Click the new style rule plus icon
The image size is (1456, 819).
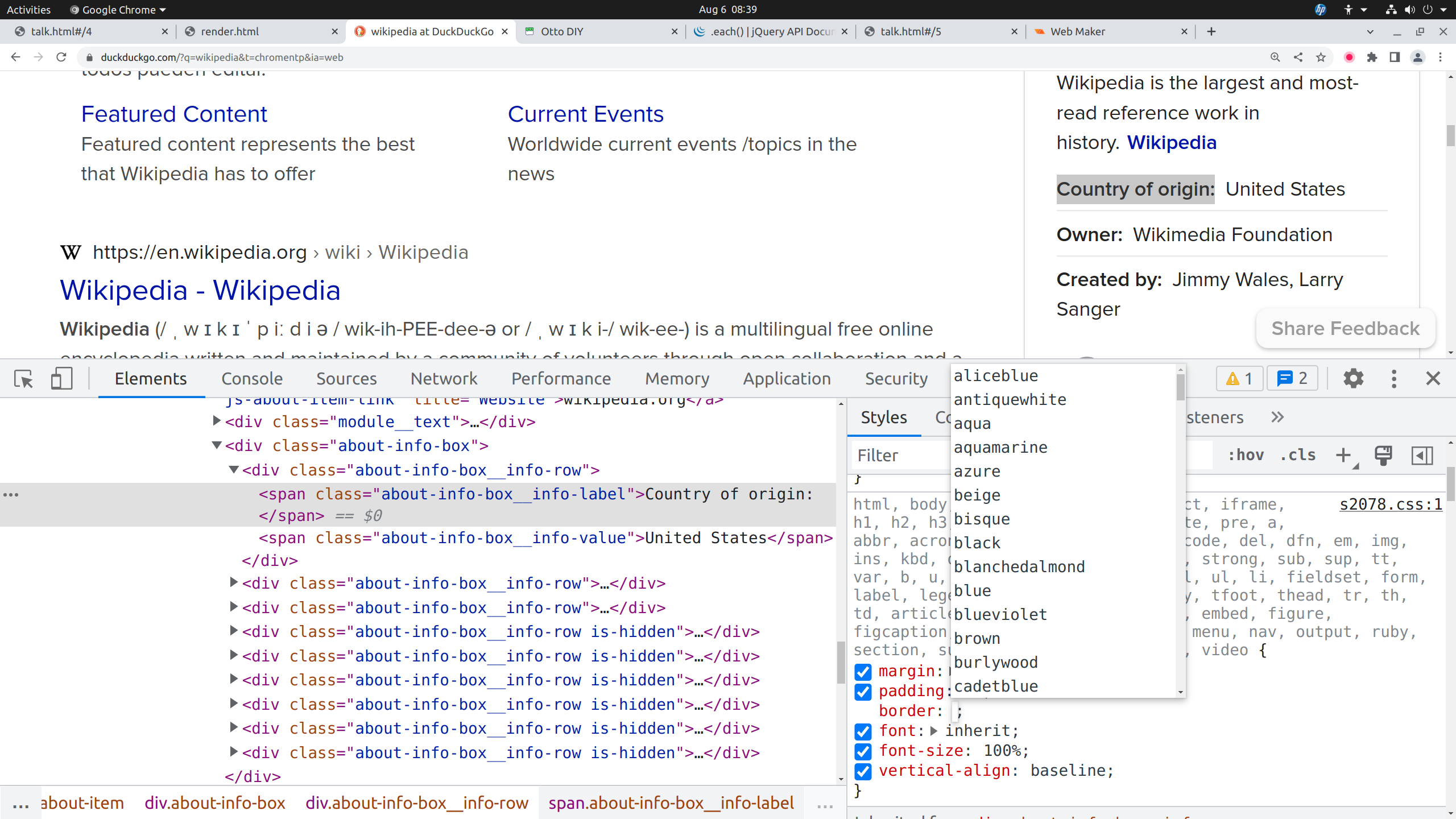click(x=1343, y=455)
